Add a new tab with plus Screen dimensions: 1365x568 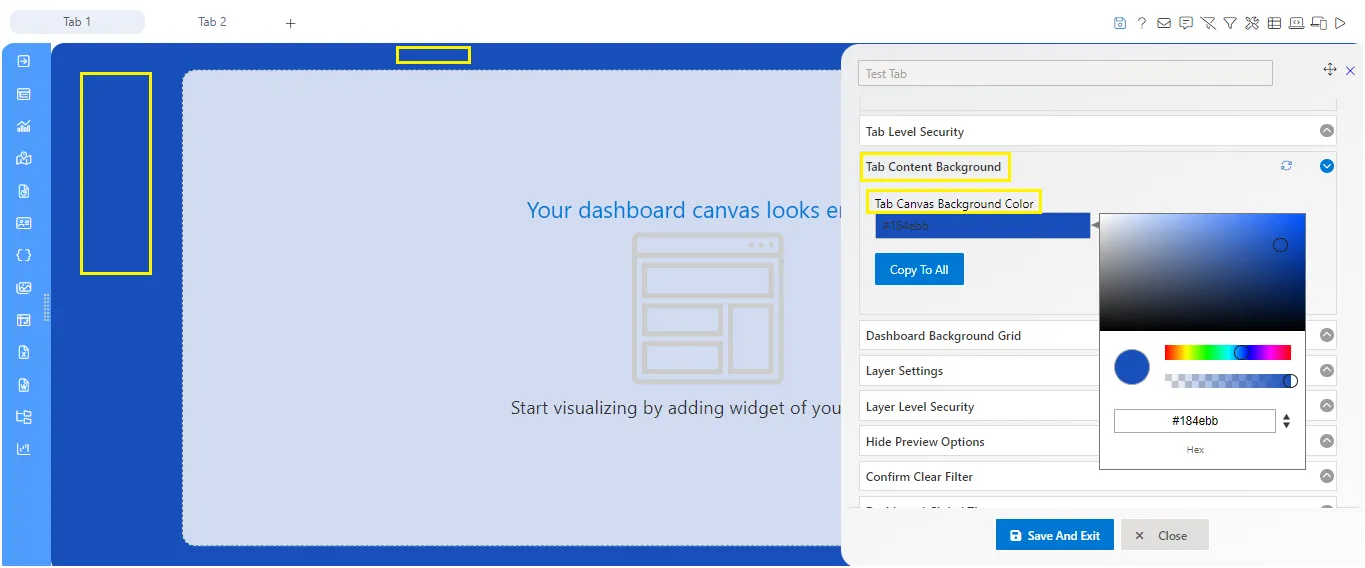(x=291, y=23)
